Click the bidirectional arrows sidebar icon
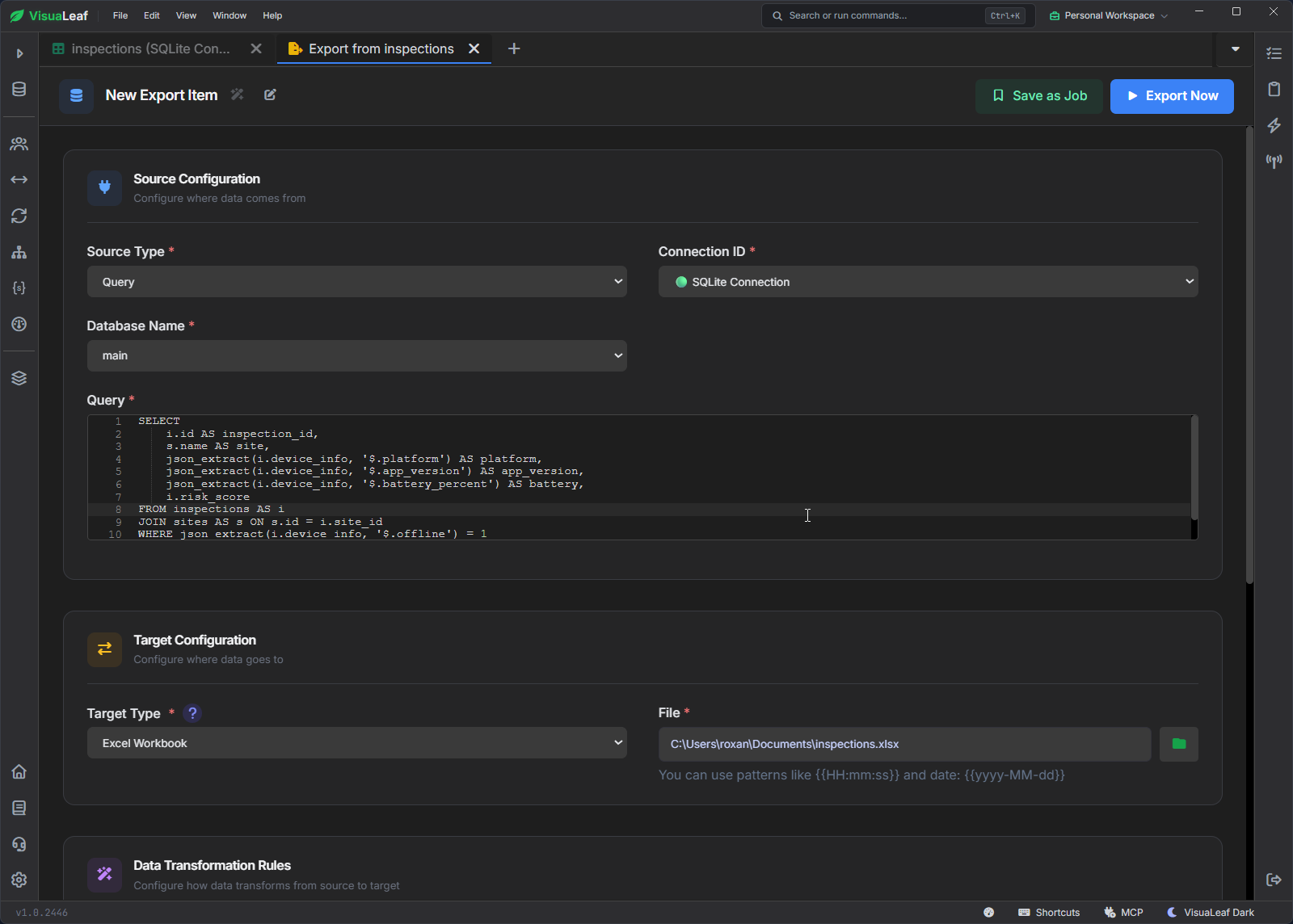This screenshot has width=1293, height=924. pyautogui.click(x=19, y=179)
